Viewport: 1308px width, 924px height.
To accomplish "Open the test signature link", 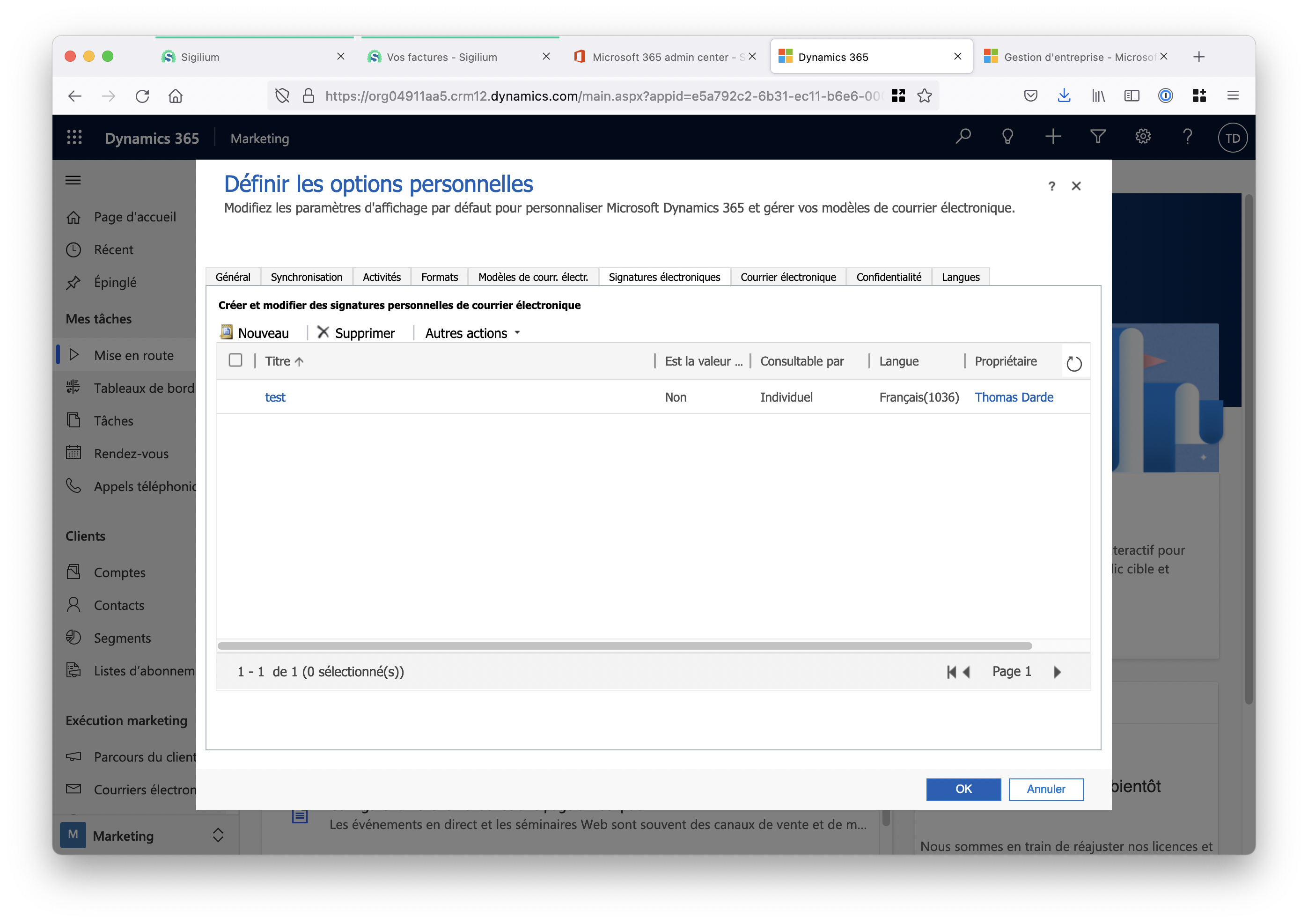I will (x=275, y=397).
